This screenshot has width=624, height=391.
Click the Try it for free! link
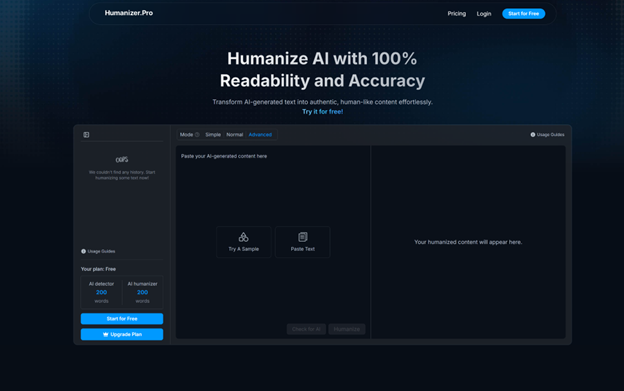pos(322,112)
